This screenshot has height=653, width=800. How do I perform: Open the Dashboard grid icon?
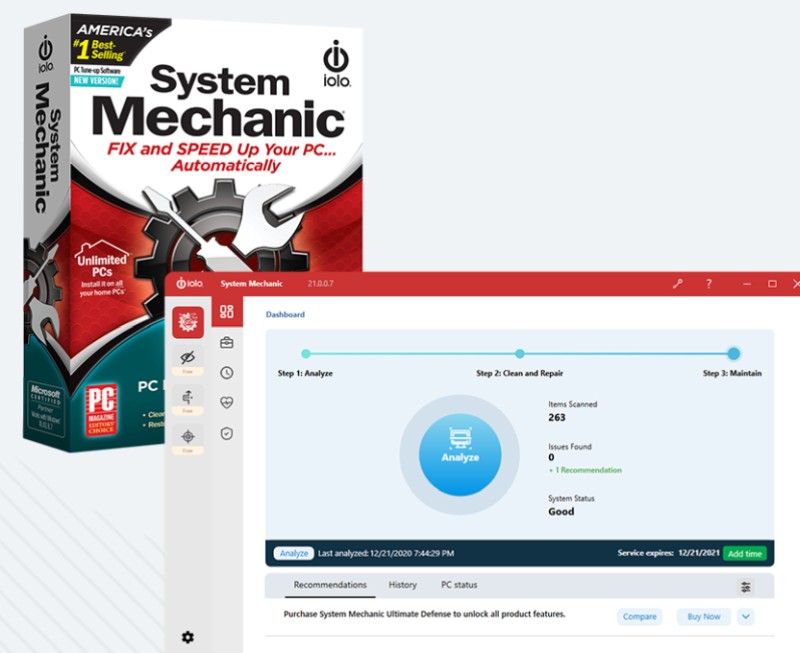(227, 311)
